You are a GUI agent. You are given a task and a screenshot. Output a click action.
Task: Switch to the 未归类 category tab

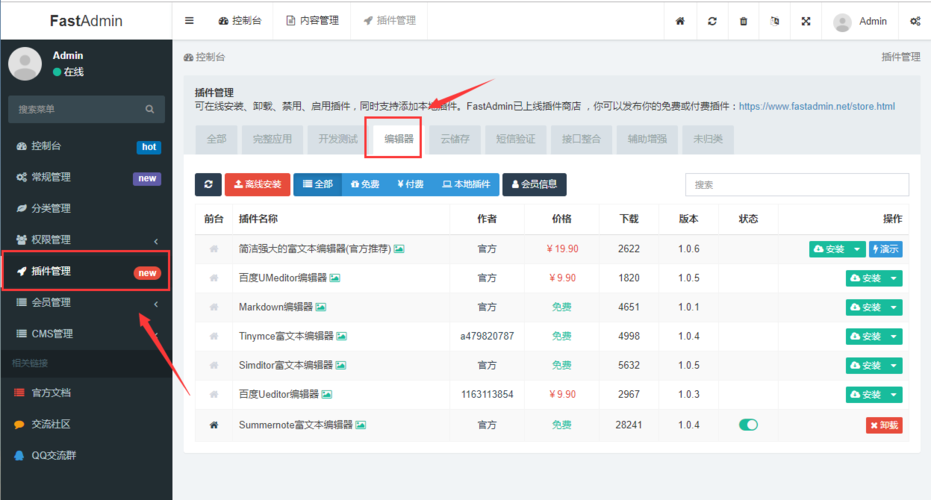point(708,139)
